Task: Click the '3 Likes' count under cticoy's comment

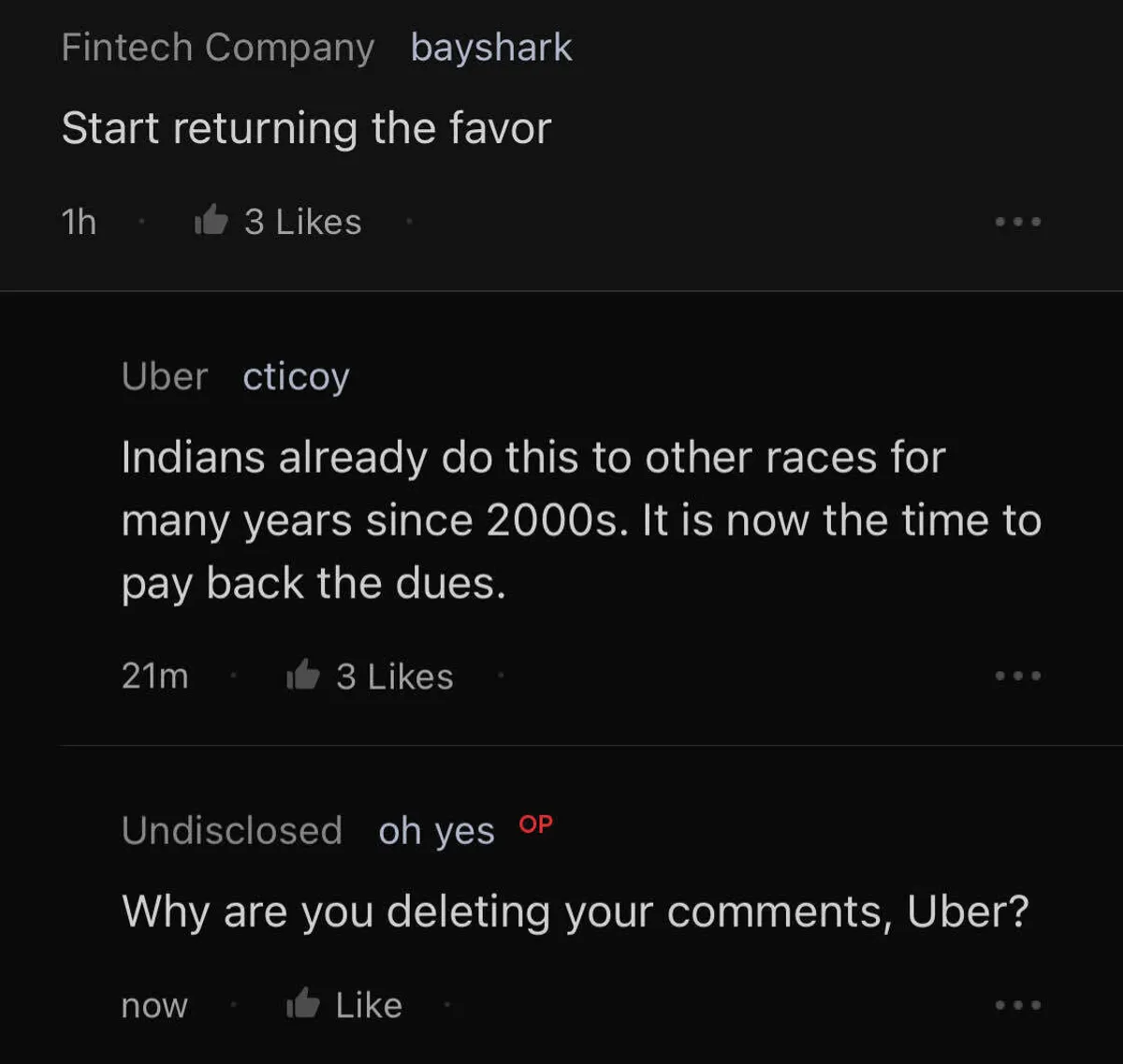Action: (394, 676)
